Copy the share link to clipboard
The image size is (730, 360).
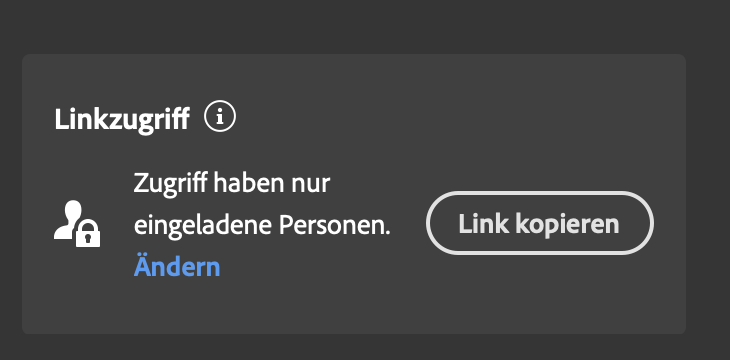click(x=540, y=223)
